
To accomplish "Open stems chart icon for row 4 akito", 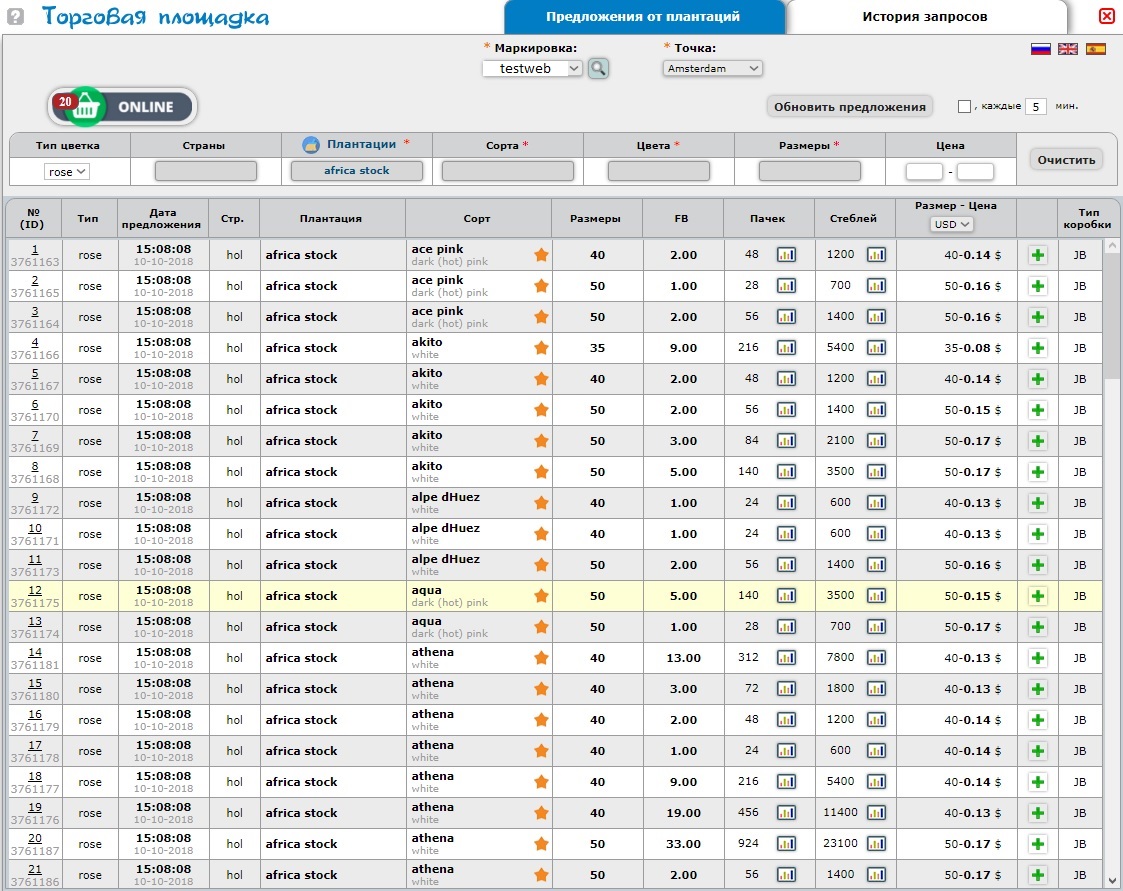I will click(x=876, y=348).
